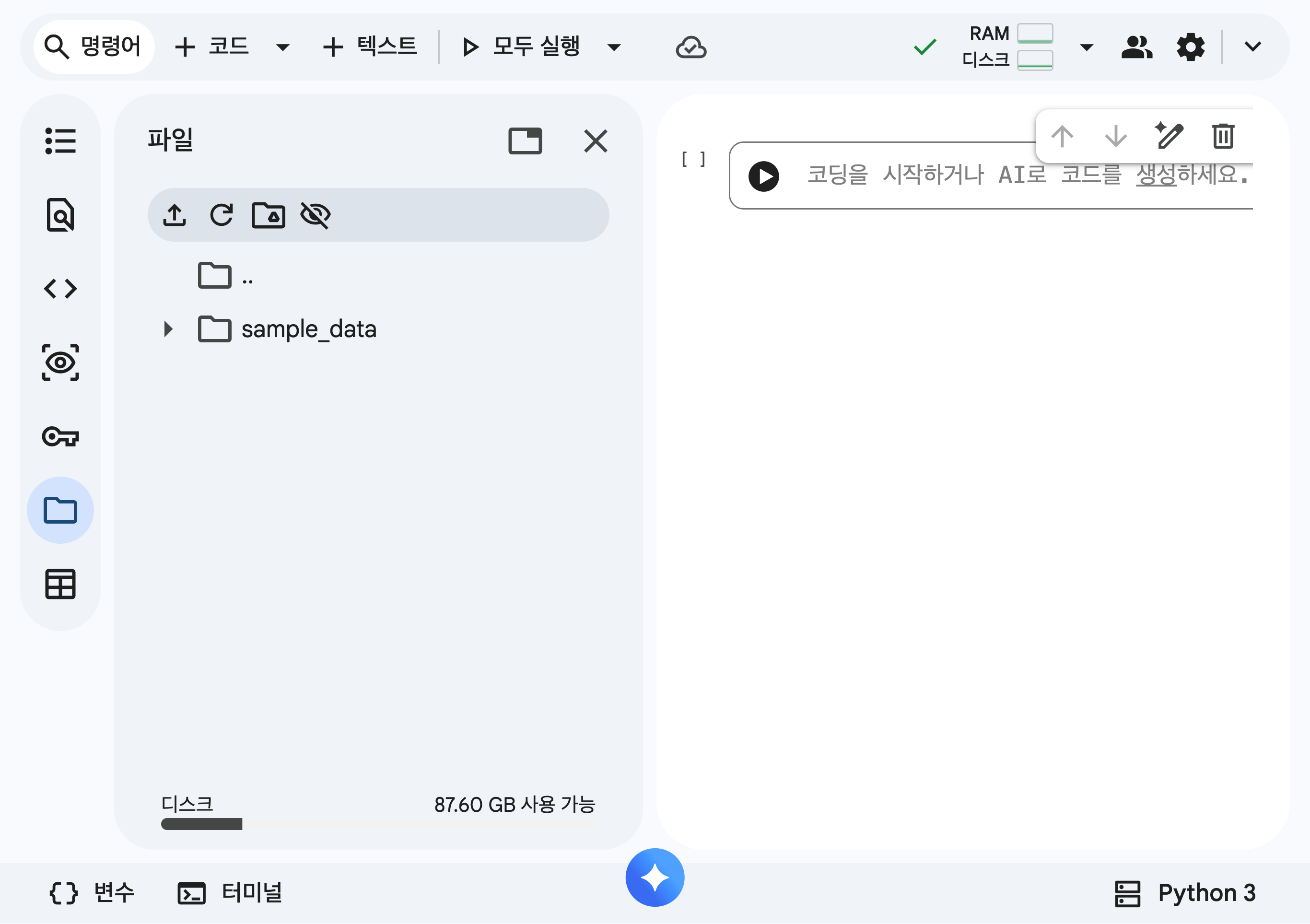Screen dimensions: 1310x924
Task: Select the files folder icon in sidebar
Action: coord(60,510)
